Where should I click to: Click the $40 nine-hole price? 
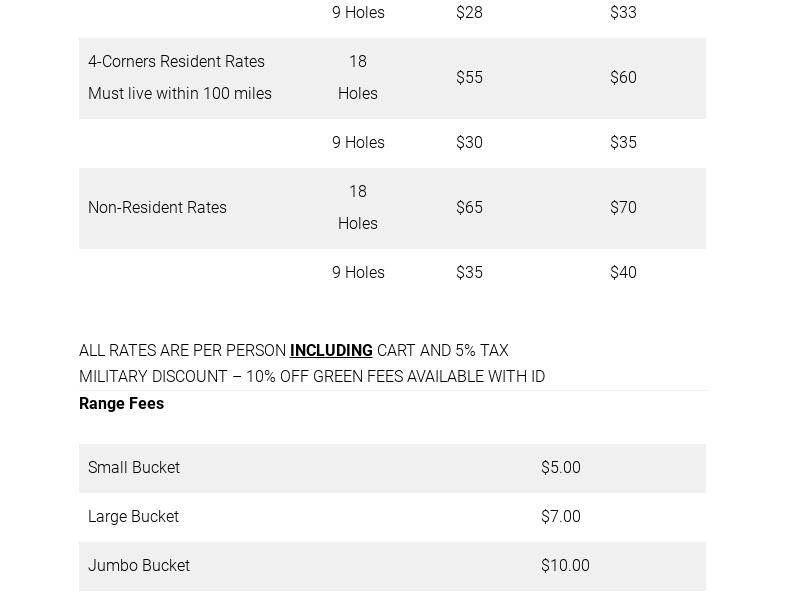623,273
